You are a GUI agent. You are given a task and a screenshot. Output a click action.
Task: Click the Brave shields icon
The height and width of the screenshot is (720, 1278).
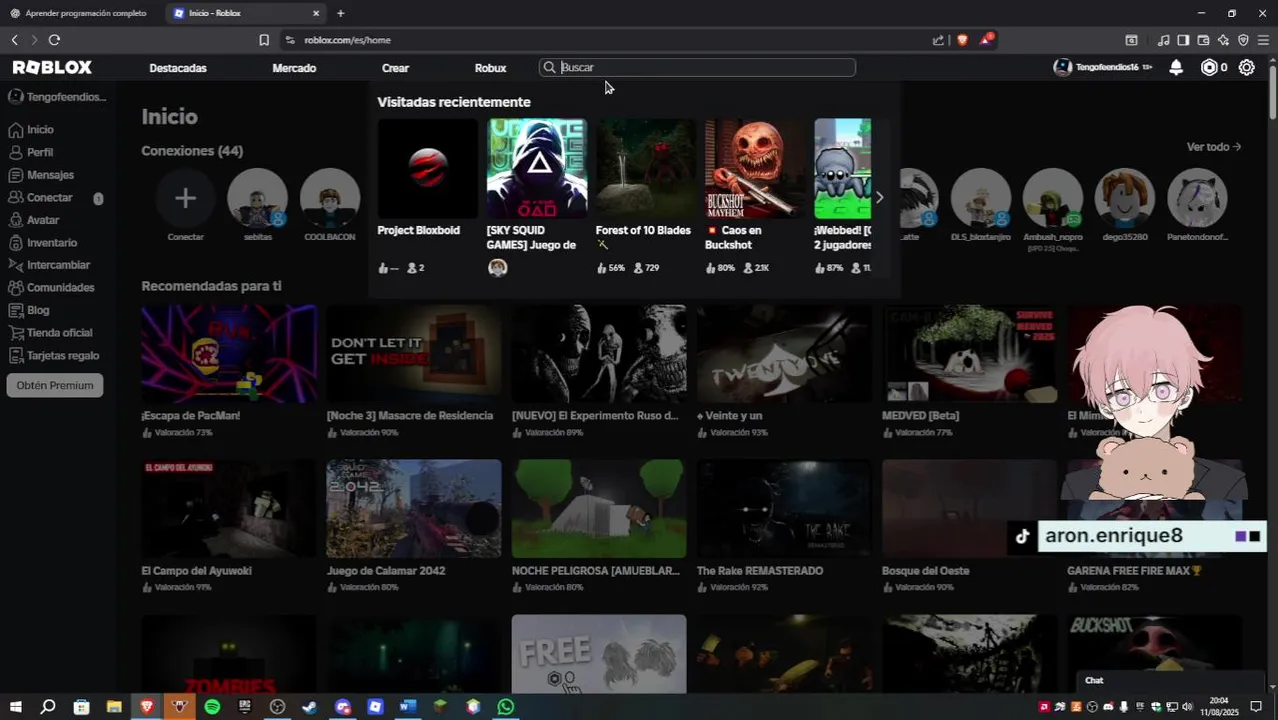click(x=962, y=40)
